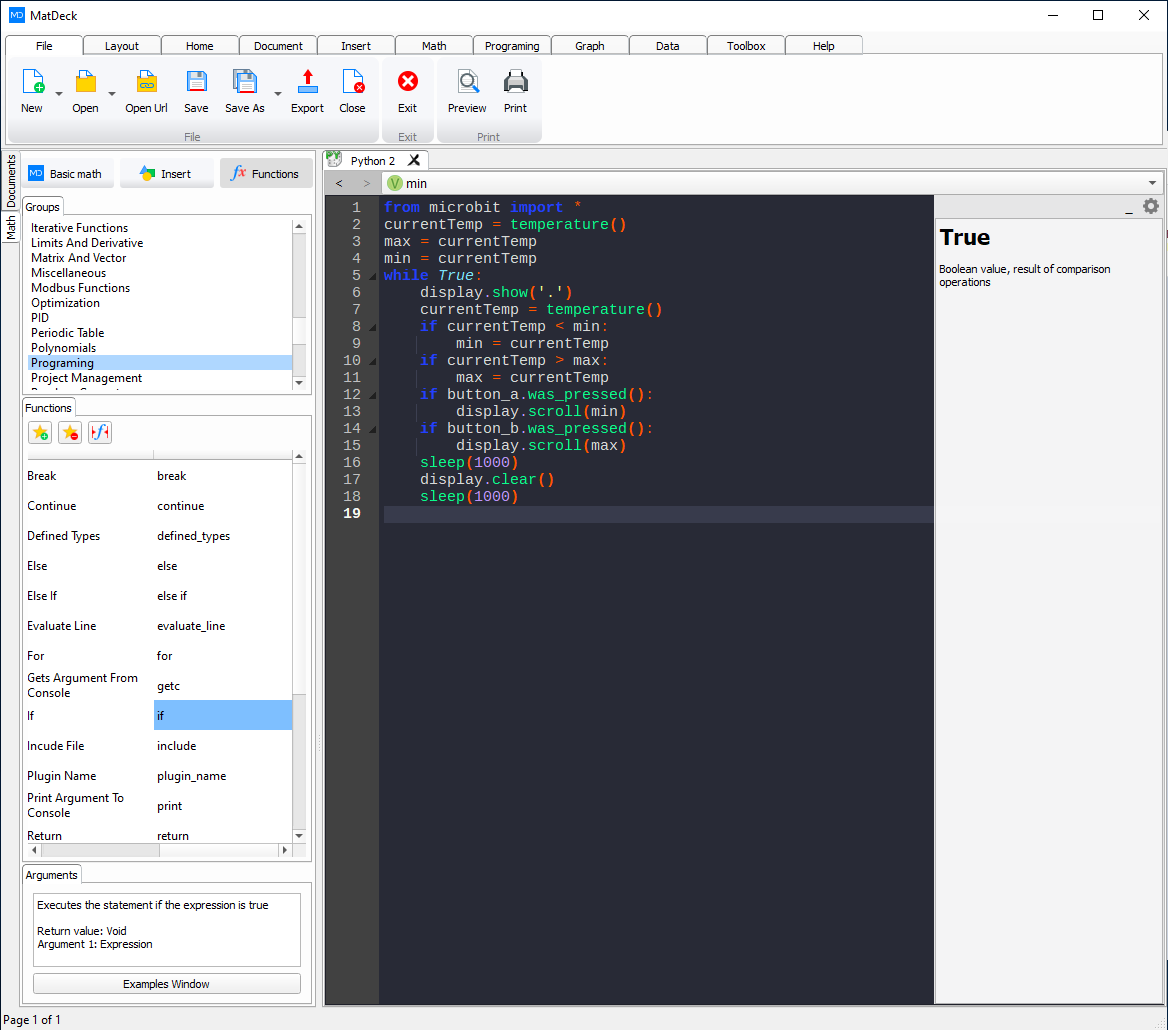Open the Examples Window

166,983
